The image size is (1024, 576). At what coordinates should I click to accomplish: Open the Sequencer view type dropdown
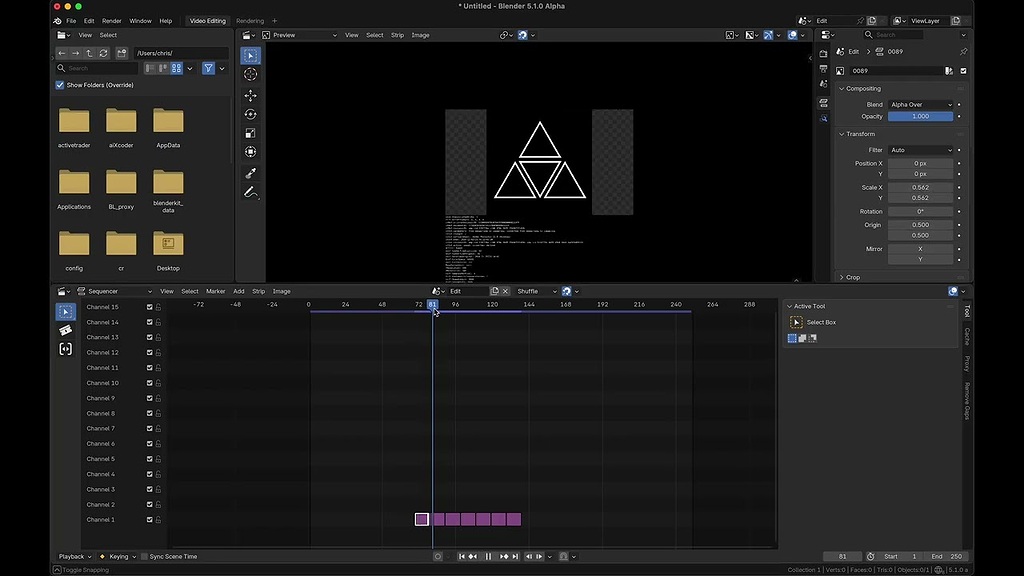115,291
